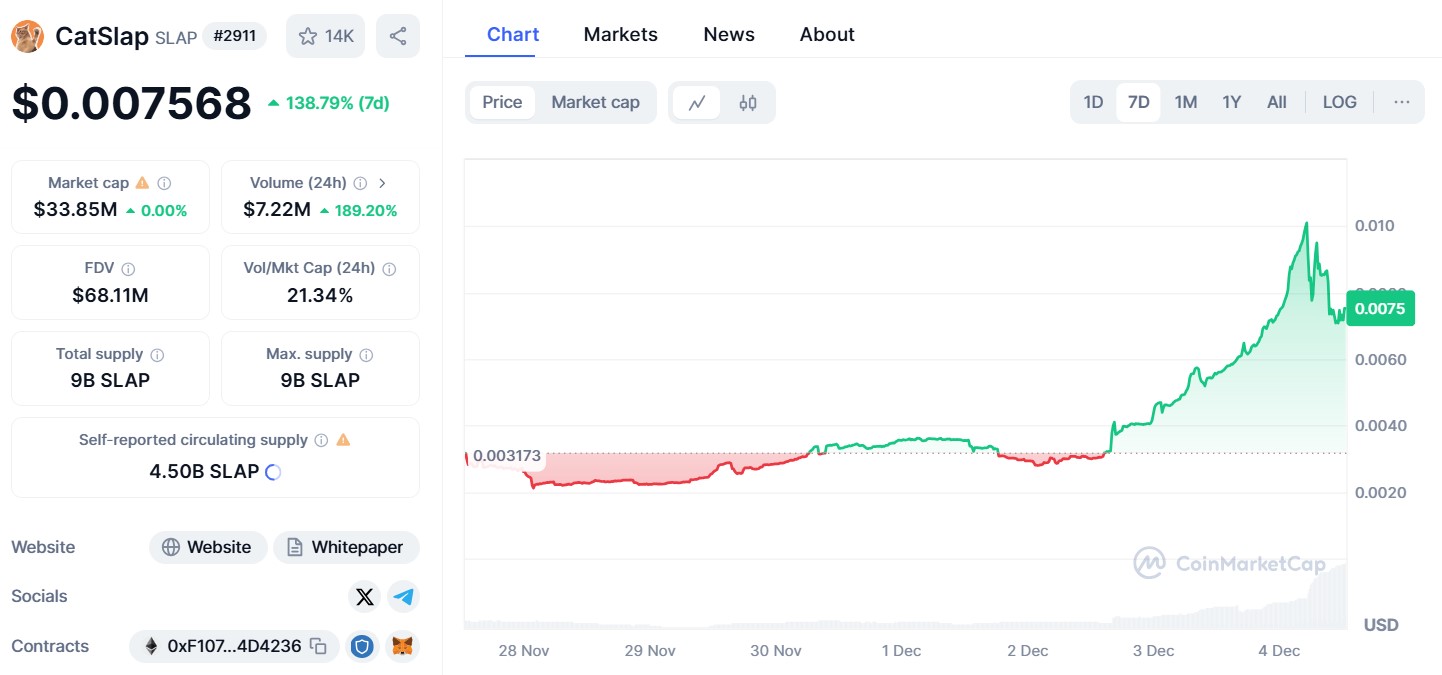This screenshot has height=675, width=1442.
Task: Open the Self-reported circulating supply info icon
Action: pos(321,440)
